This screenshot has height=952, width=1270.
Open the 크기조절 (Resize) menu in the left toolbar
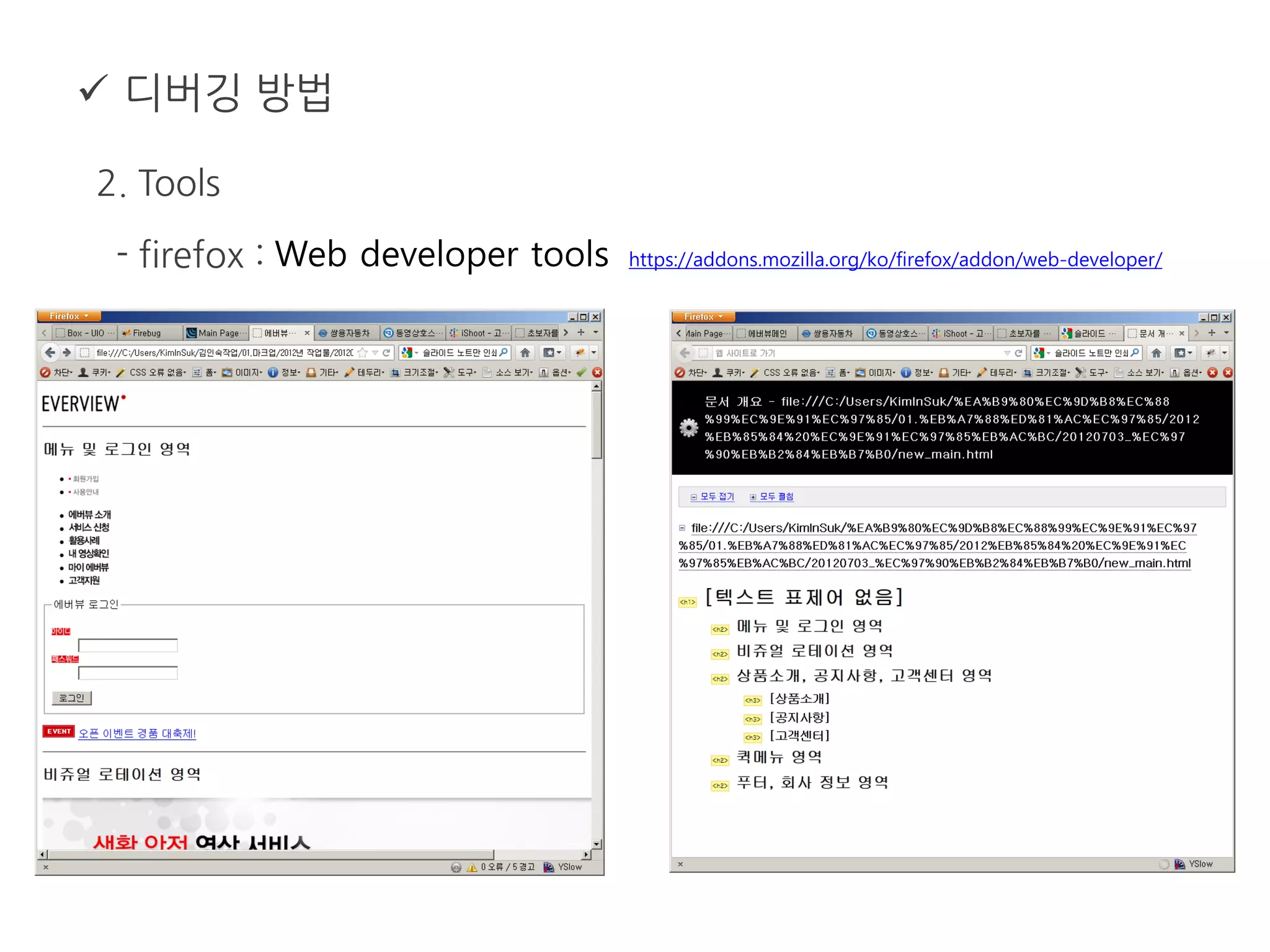(415, 372)
